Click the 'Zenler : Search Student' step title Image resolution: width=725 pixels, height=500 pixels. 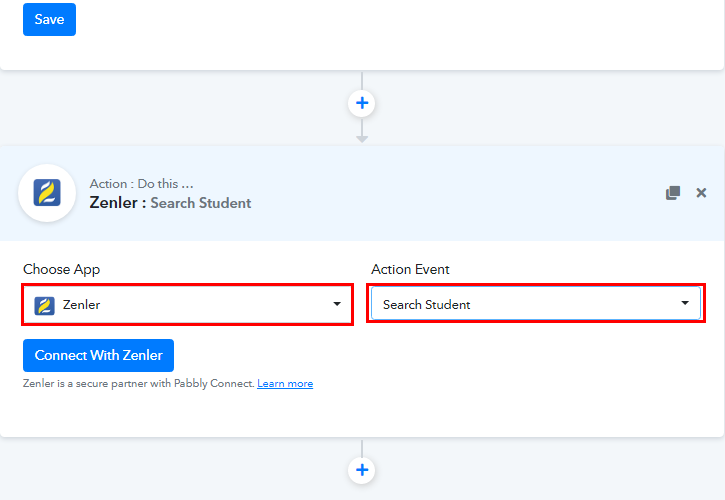[170, 203]
